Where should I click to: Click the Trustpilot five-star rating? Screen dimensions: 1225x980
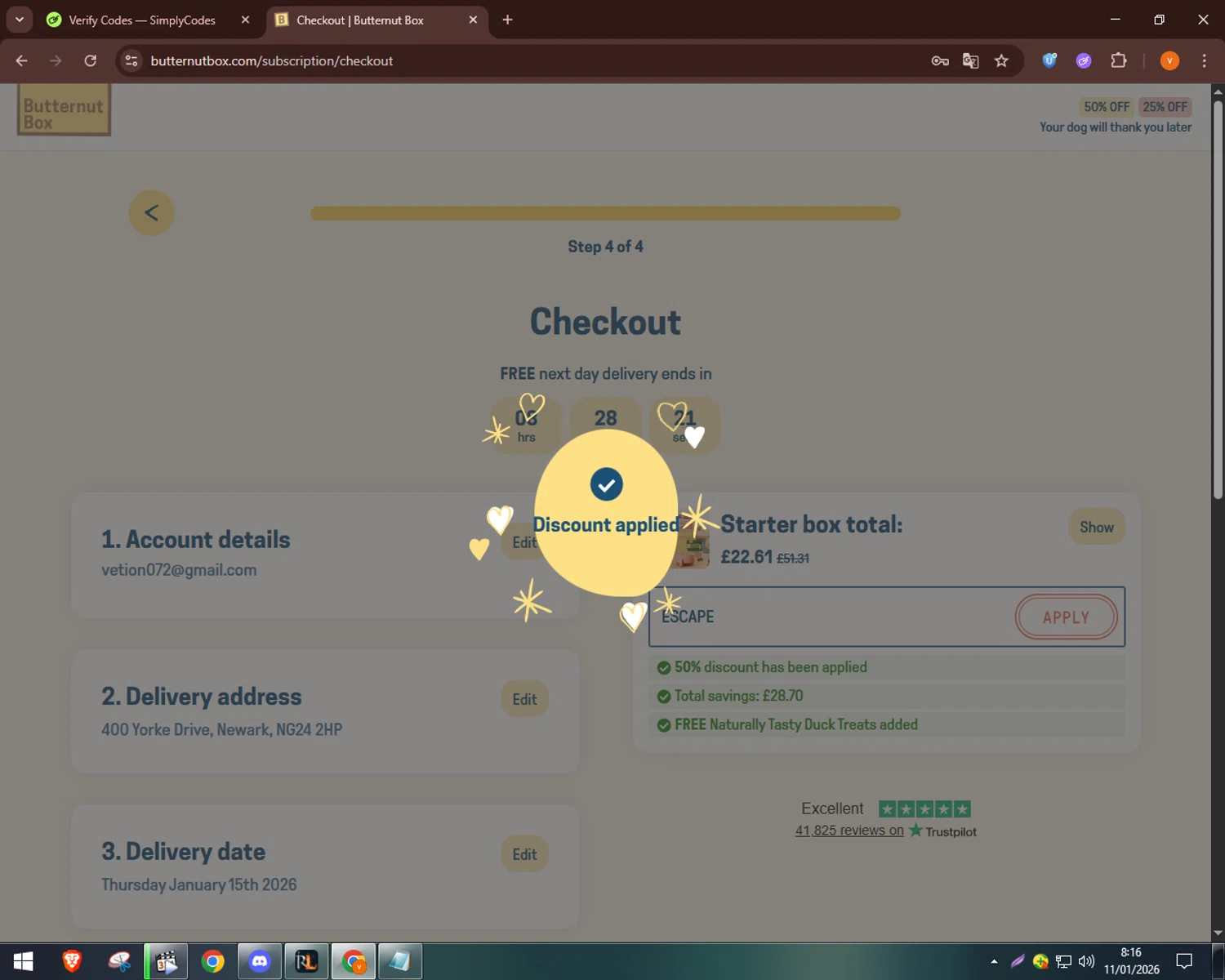[924, 808]
